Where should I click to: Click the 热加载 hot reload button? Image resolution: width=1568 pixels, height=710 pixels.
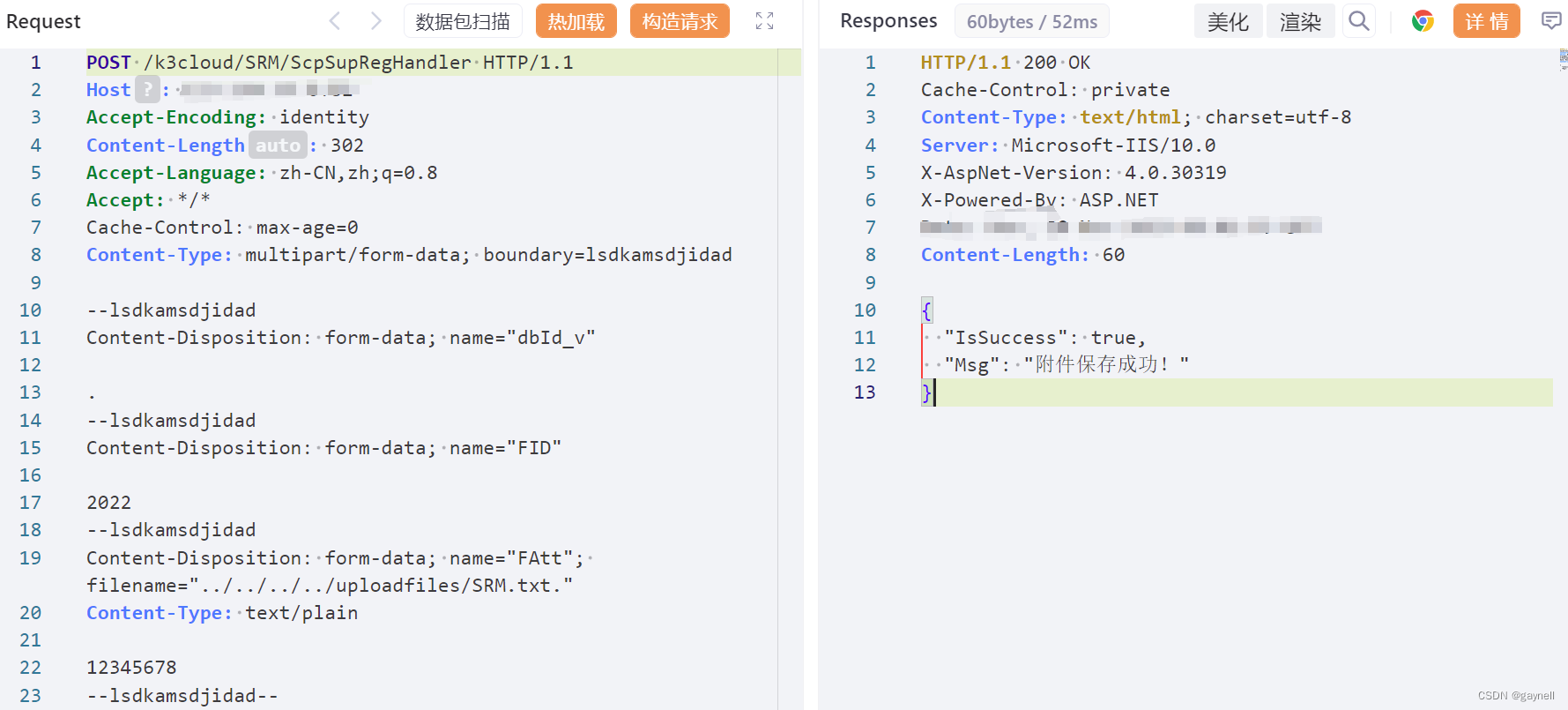(576, 21)
